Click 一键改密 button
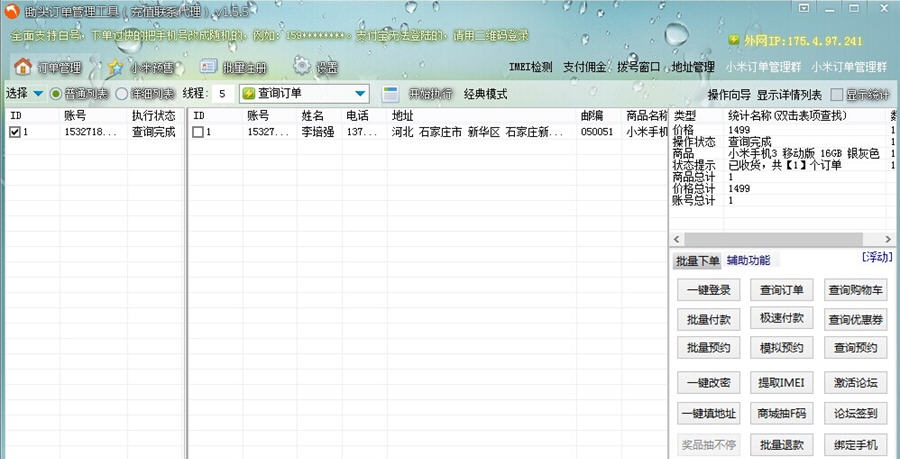 [x=709, y=383]
